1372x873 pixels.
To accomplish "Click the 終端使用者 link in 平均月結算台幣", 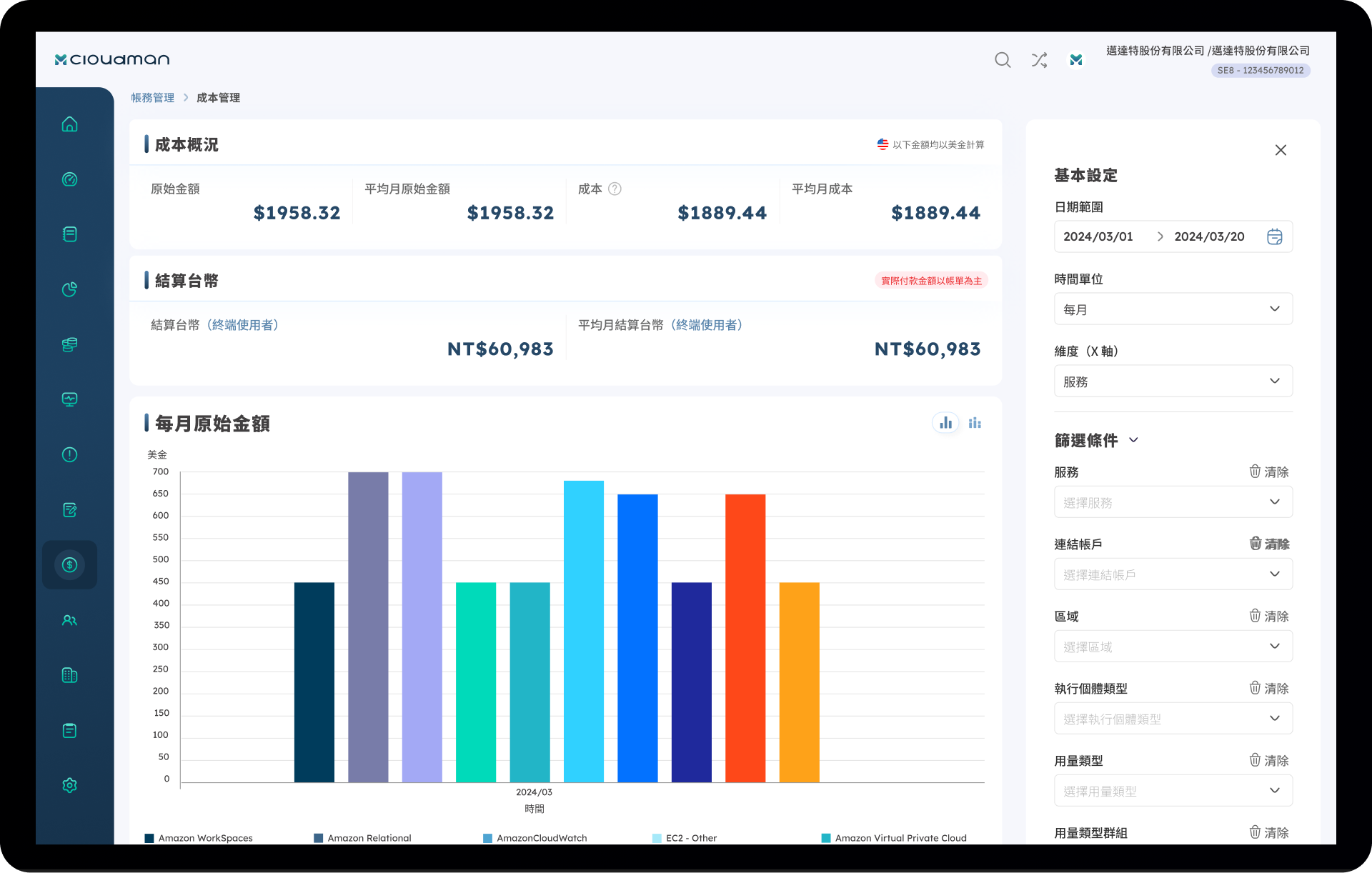I will point(707,325).
